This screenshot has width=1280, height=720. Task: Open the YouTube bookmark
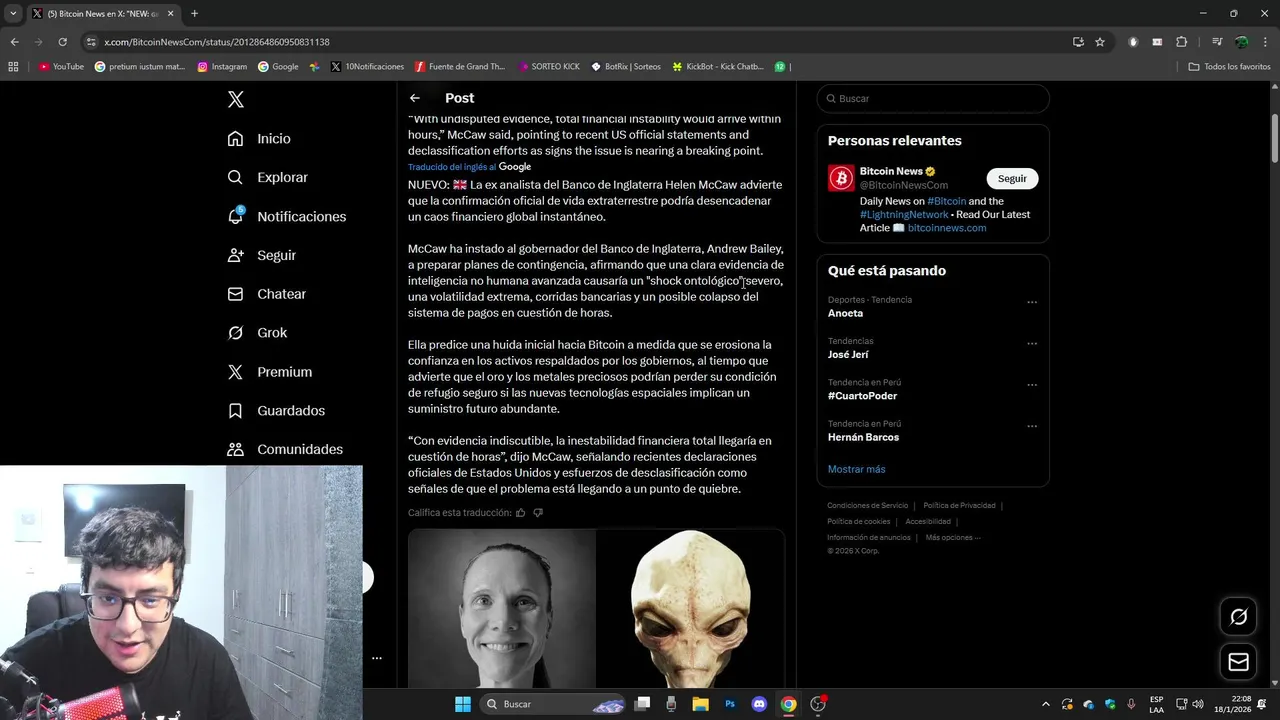click(x=62, y=67)
